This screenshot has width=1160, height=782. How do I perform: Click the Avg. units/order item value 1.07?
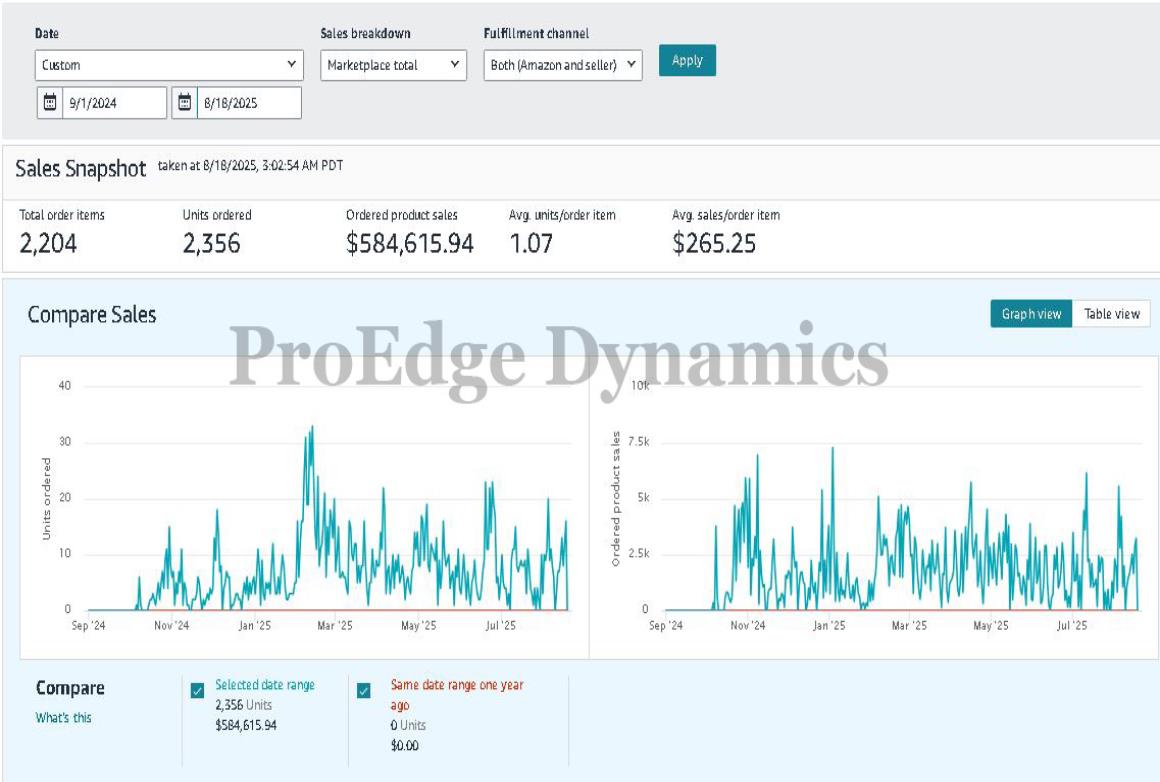point(531,243)
